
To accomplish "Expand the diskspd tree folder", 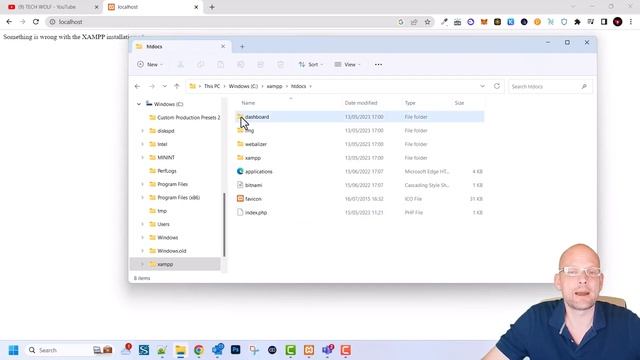I will pos(142,131).
